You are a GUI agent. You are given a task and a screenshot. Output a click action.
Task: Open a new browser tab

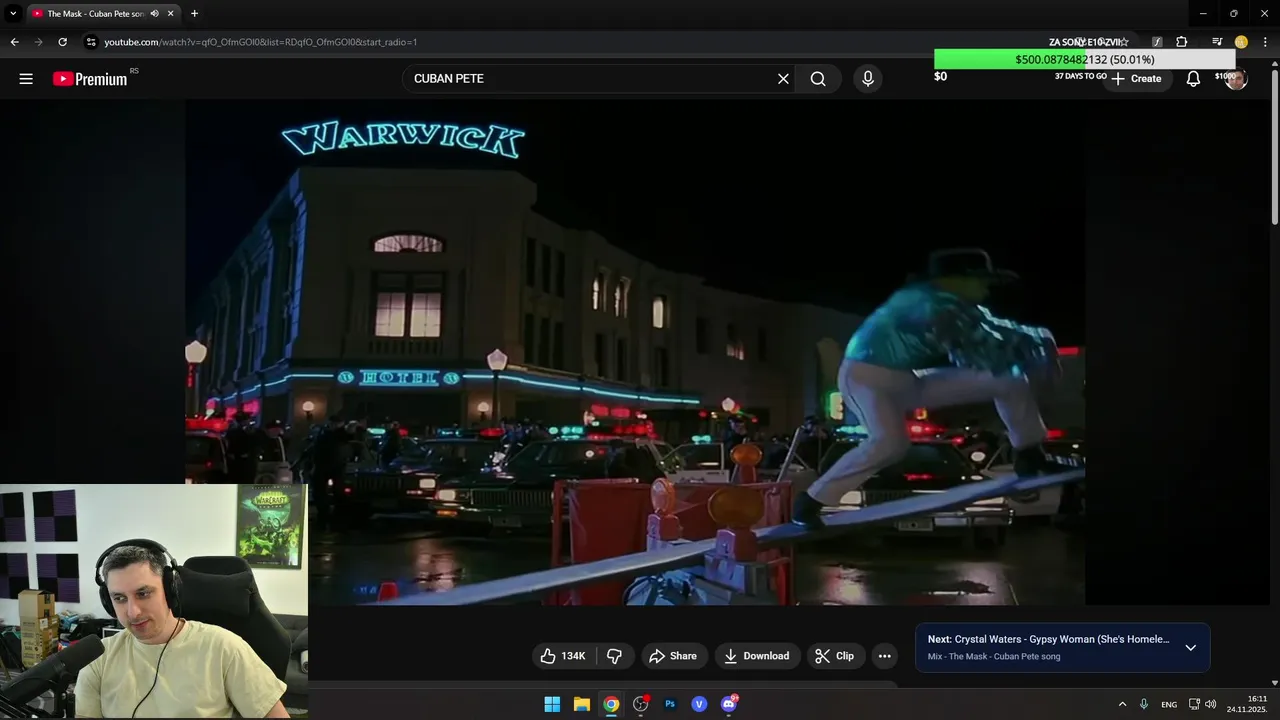tap(194, 13)
